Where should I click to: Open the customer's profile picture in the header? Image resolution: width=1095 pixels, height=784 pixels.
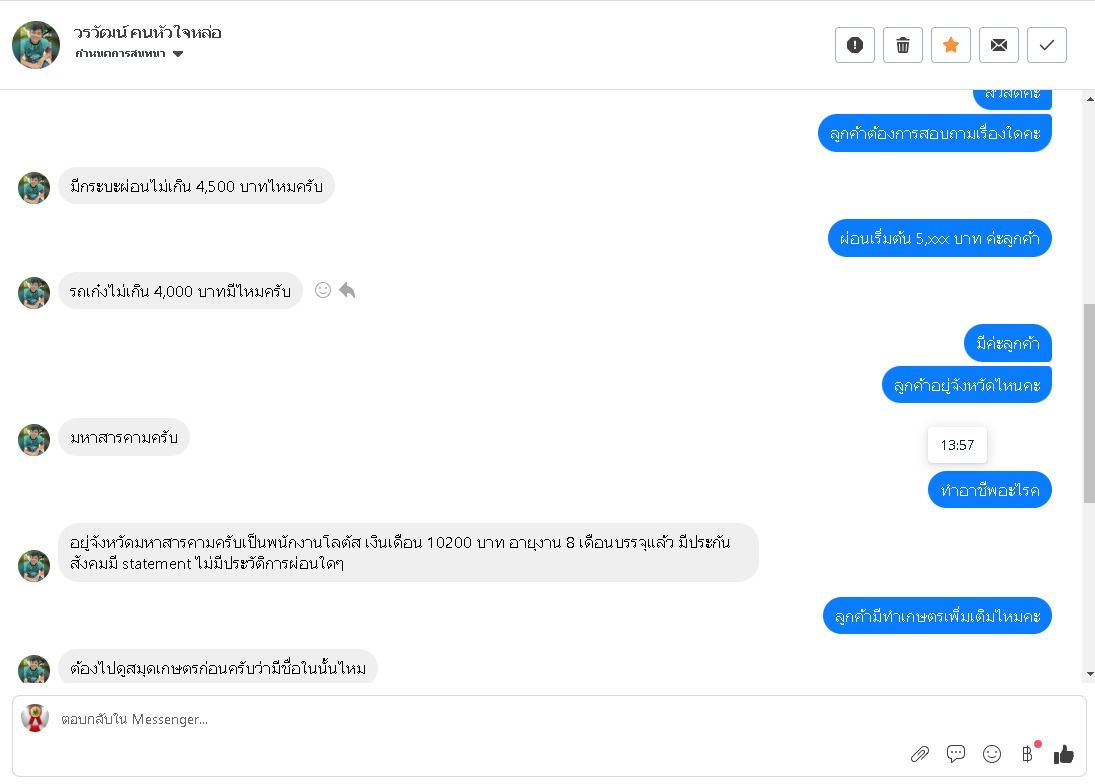pos(36,45)
